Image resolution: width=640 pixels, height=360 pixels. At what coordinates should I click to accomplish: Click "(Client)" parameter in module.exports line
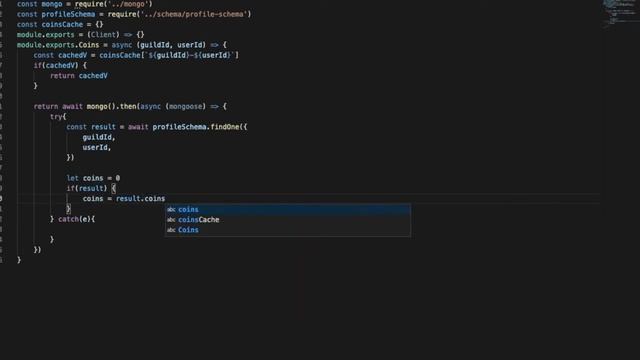coord(103,35)
